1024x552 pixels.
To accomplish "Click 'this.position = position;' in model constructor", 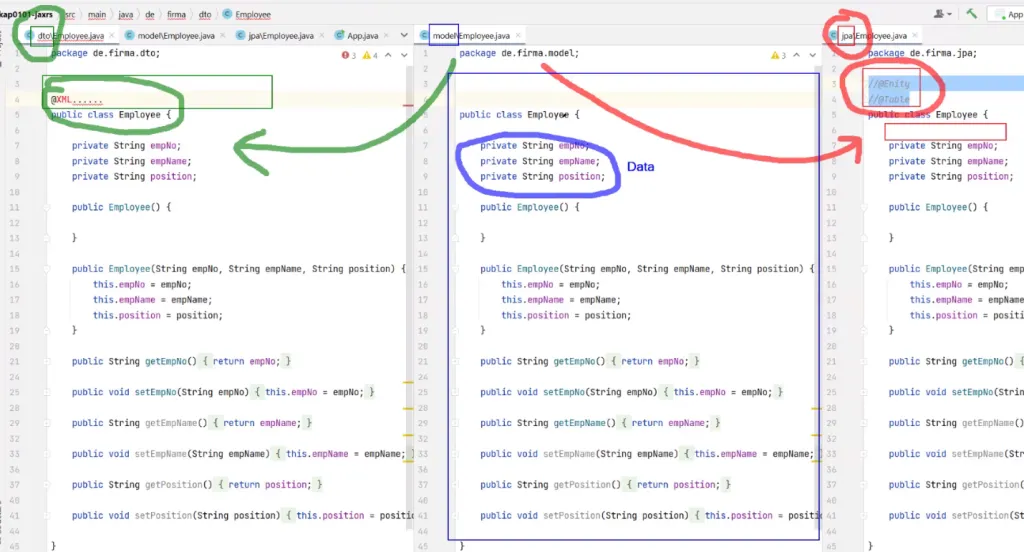I will tap(566, 316).
